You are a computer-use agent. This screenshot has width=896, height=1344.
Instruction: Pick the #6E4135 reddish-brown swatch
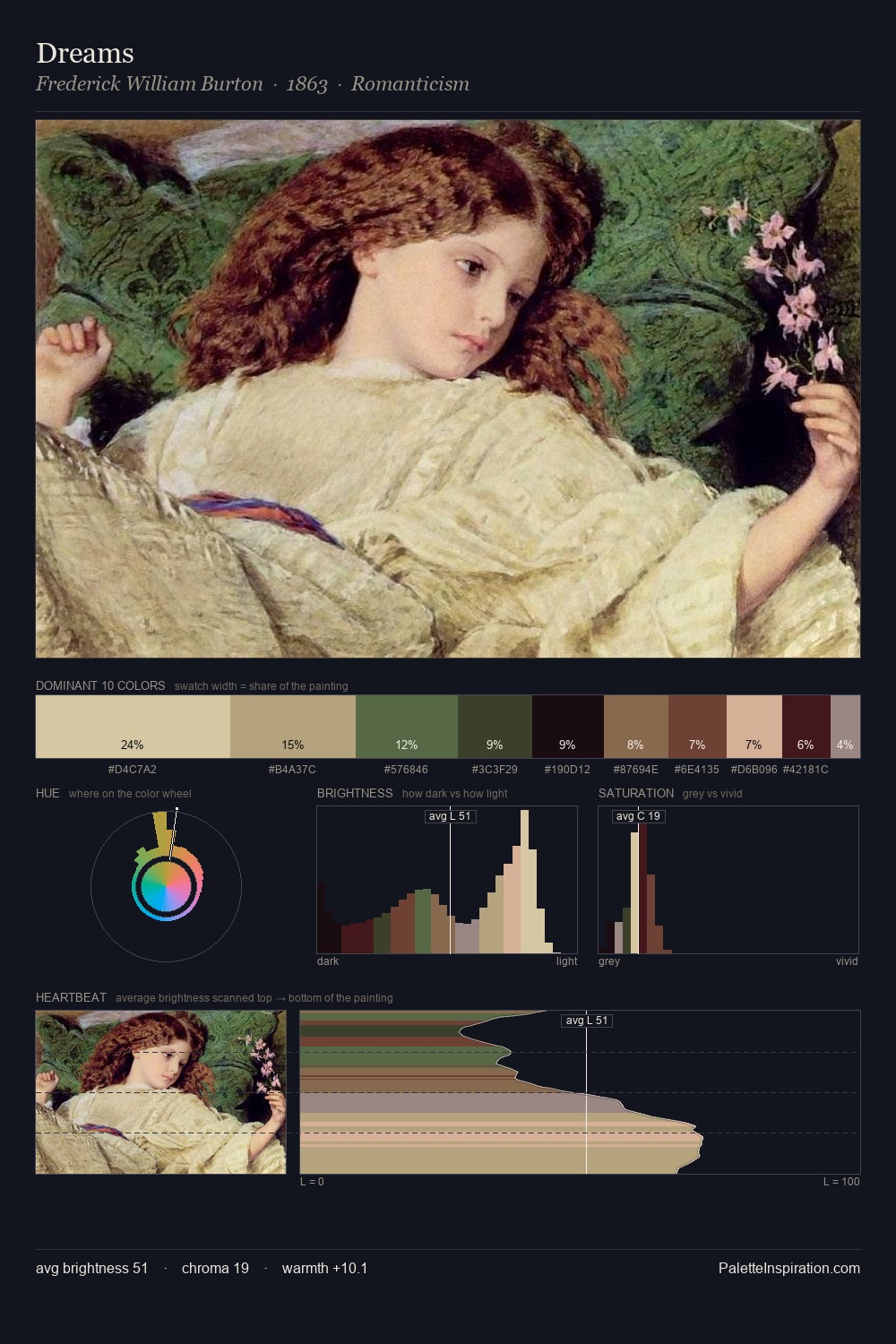pyautogui.click(x=697, y=727)
